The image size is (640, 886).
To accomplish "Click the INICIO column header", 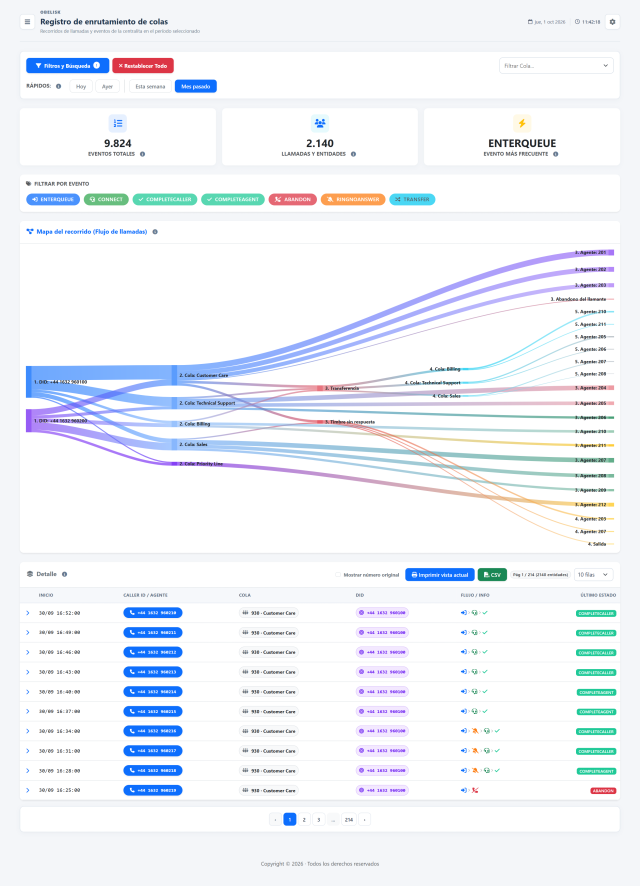I will pos(46,595).
